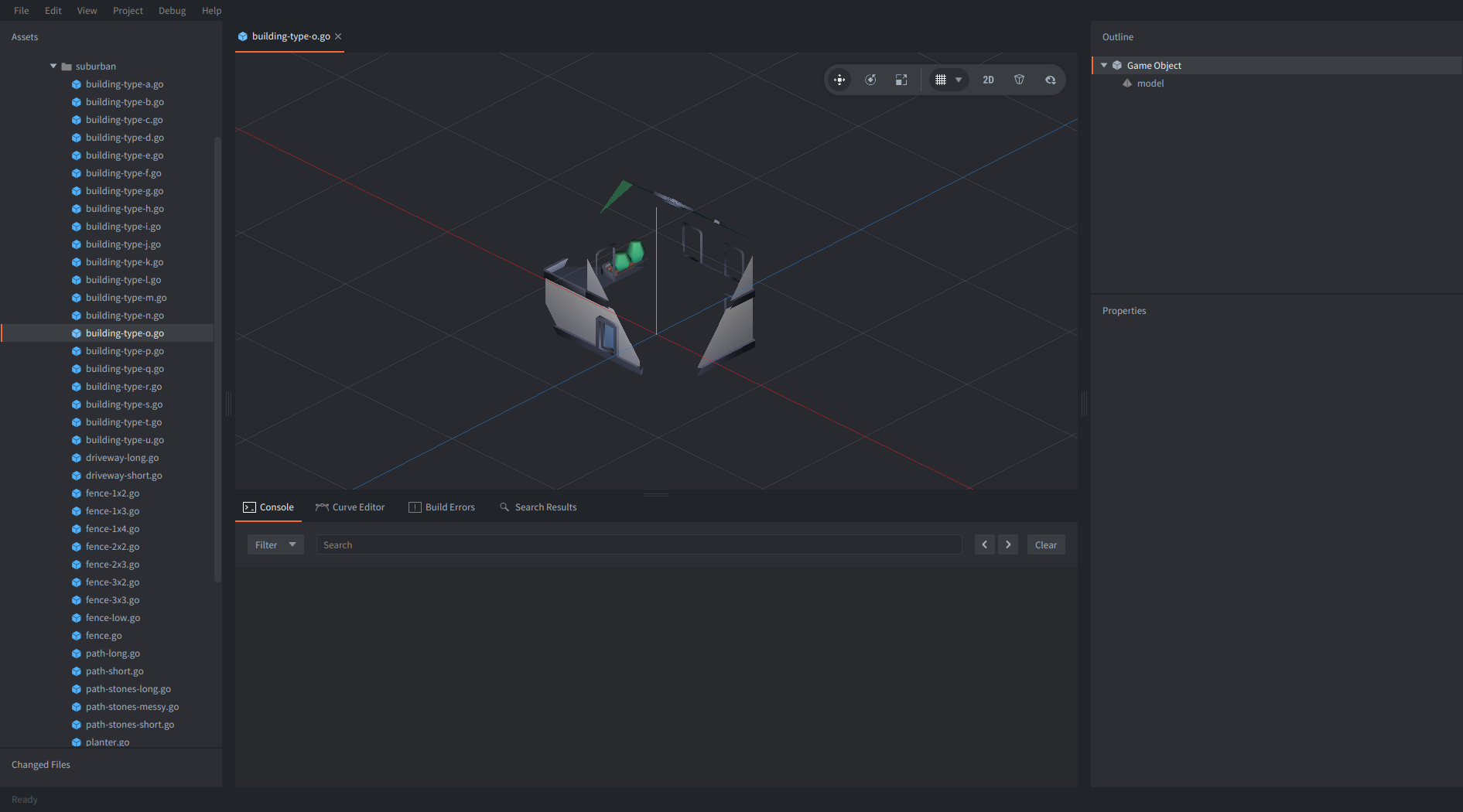Toggle grid visibility in the viewport
1463x812 pixels.
[x=941, y=80]
